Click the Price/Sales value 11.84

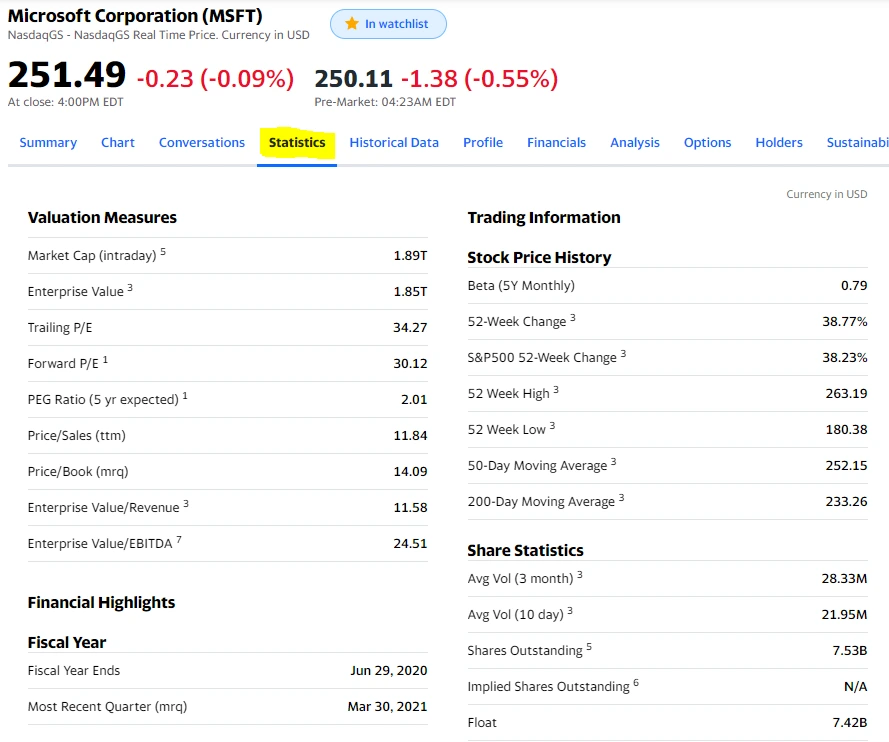(x=410, y=435)
